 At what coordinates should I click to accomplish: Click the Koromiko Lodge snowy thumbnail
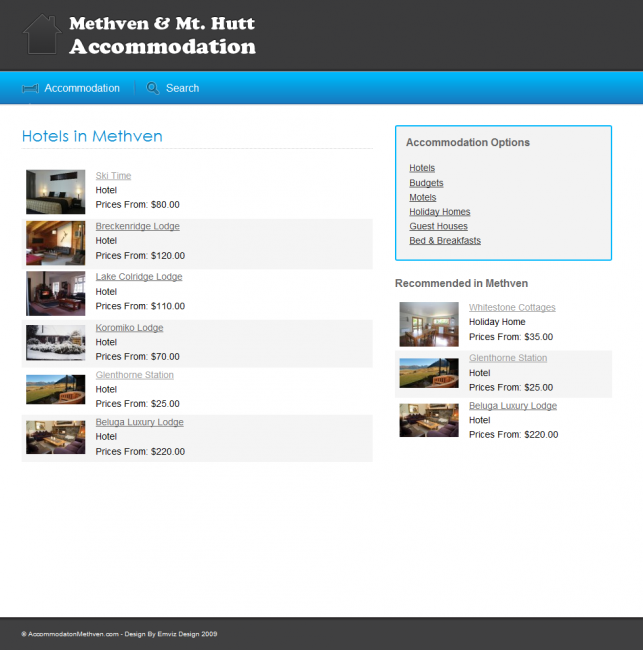point(56,342)
